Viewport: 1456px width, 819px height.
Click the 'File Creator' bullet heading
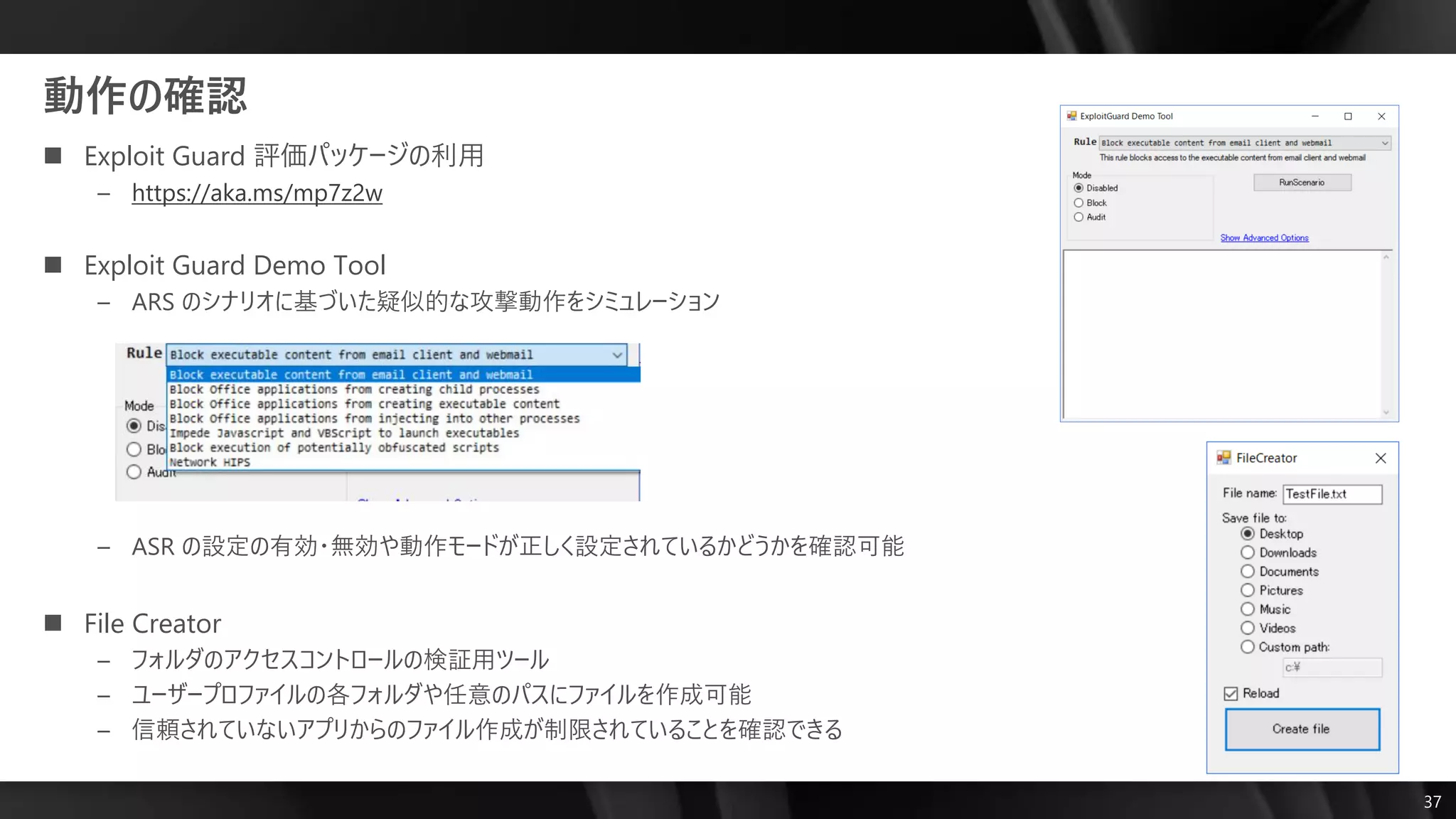[153, 623]
